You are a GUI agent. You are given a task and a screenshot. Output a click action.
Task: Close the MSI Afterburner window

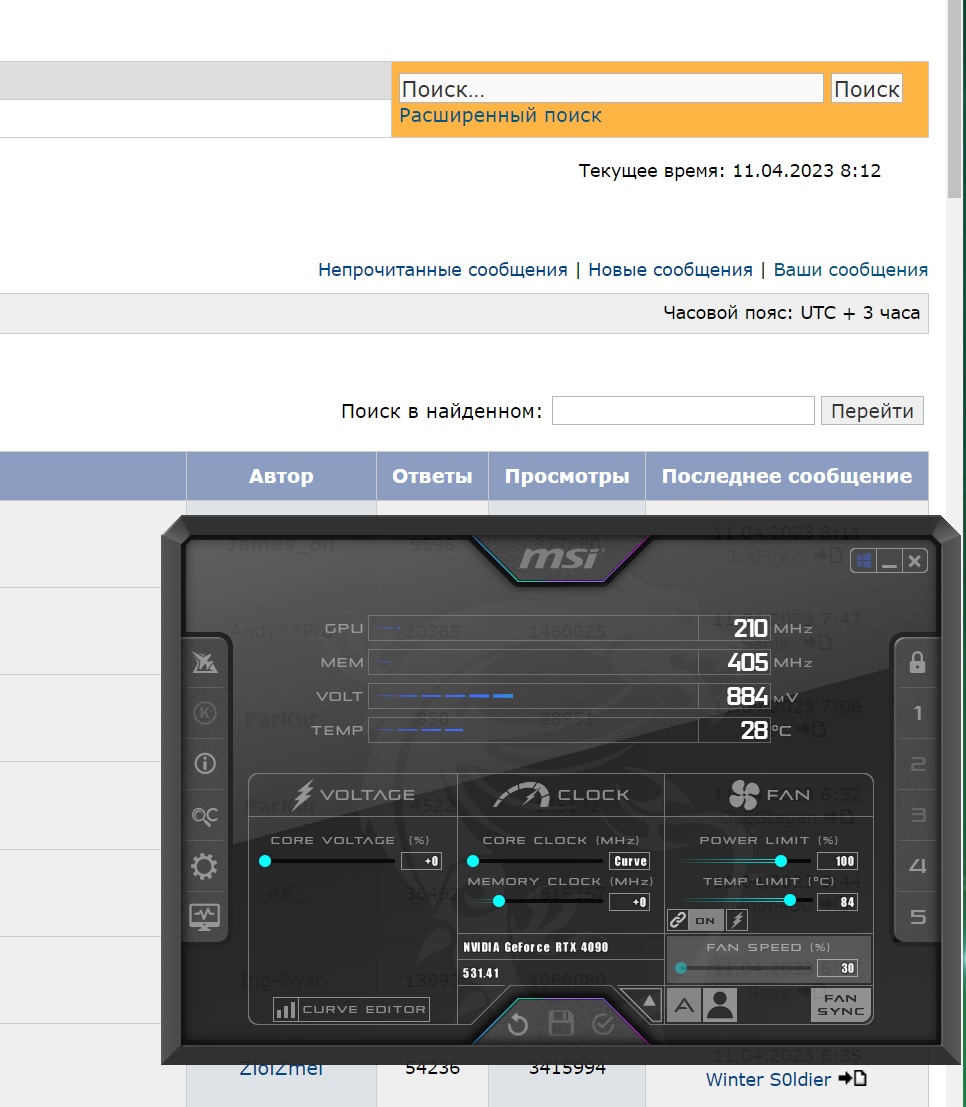pyautogui.click(x=914, y=561)
